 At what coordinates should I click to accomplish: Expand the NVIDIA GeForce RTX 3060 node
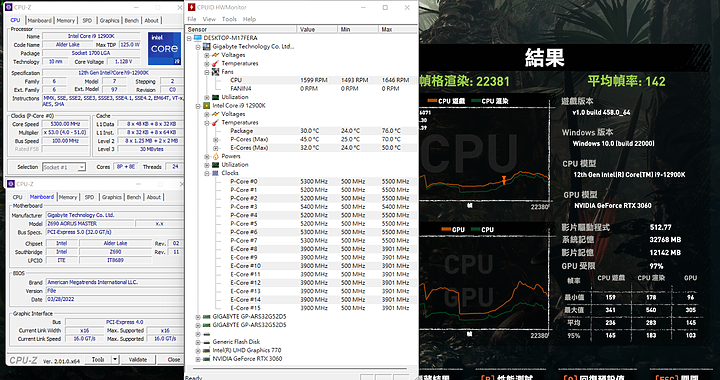198,359
